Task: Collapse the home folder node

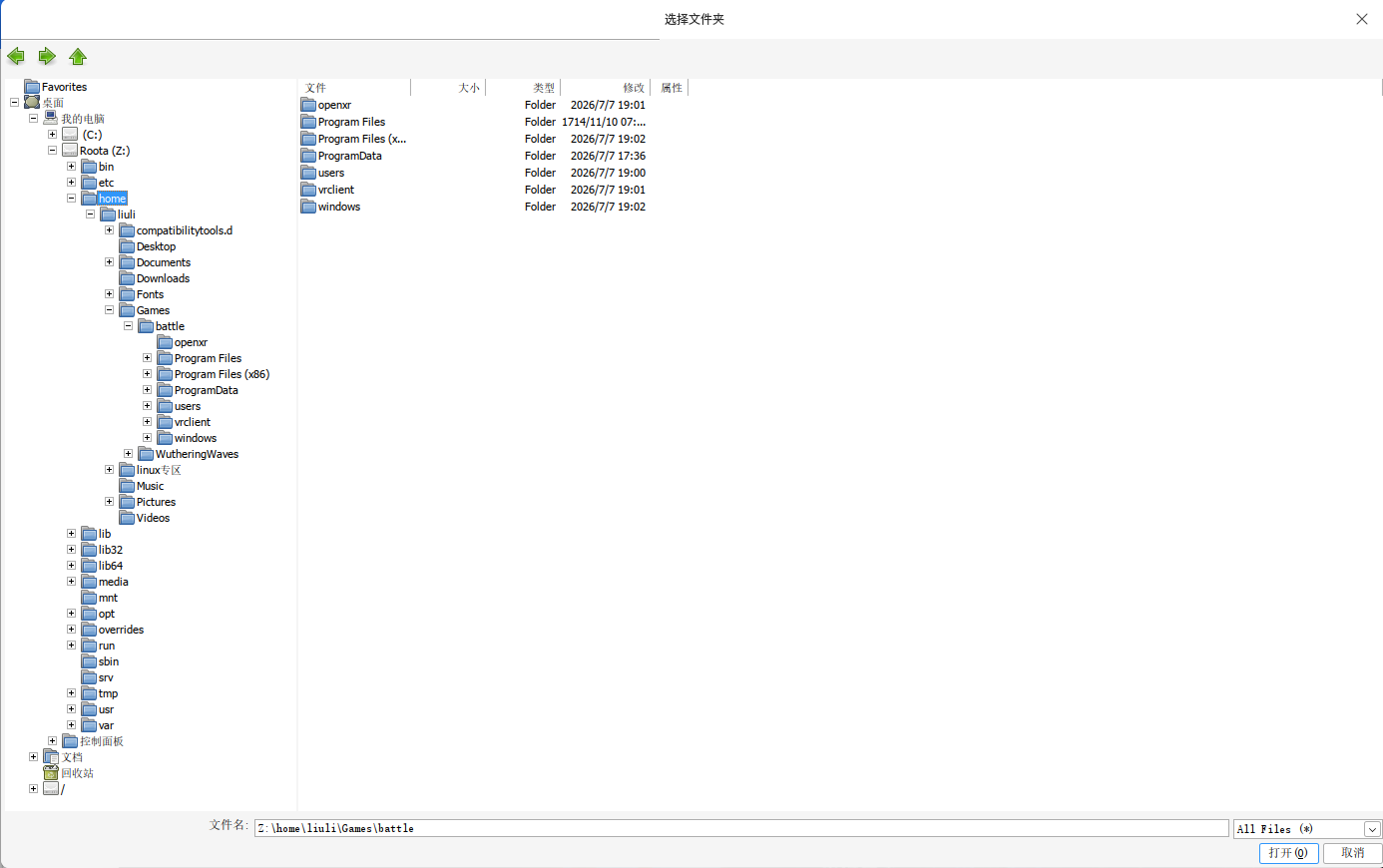Action: click(x=71, y=199)
